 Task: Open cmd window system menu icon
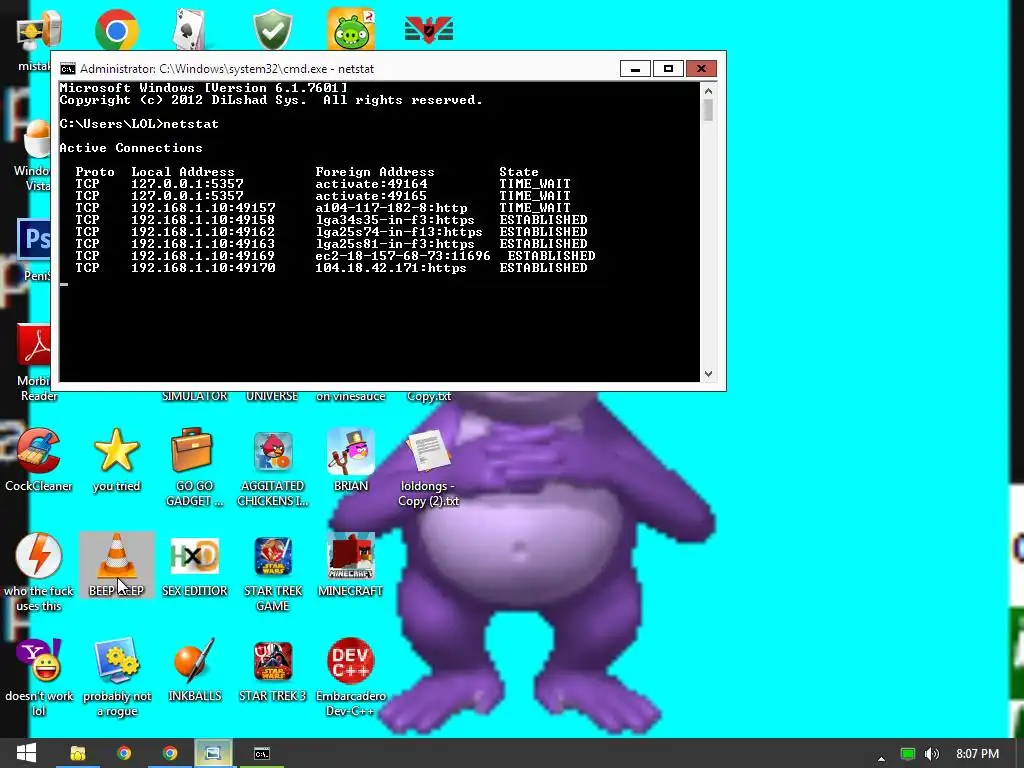[67, 69]
